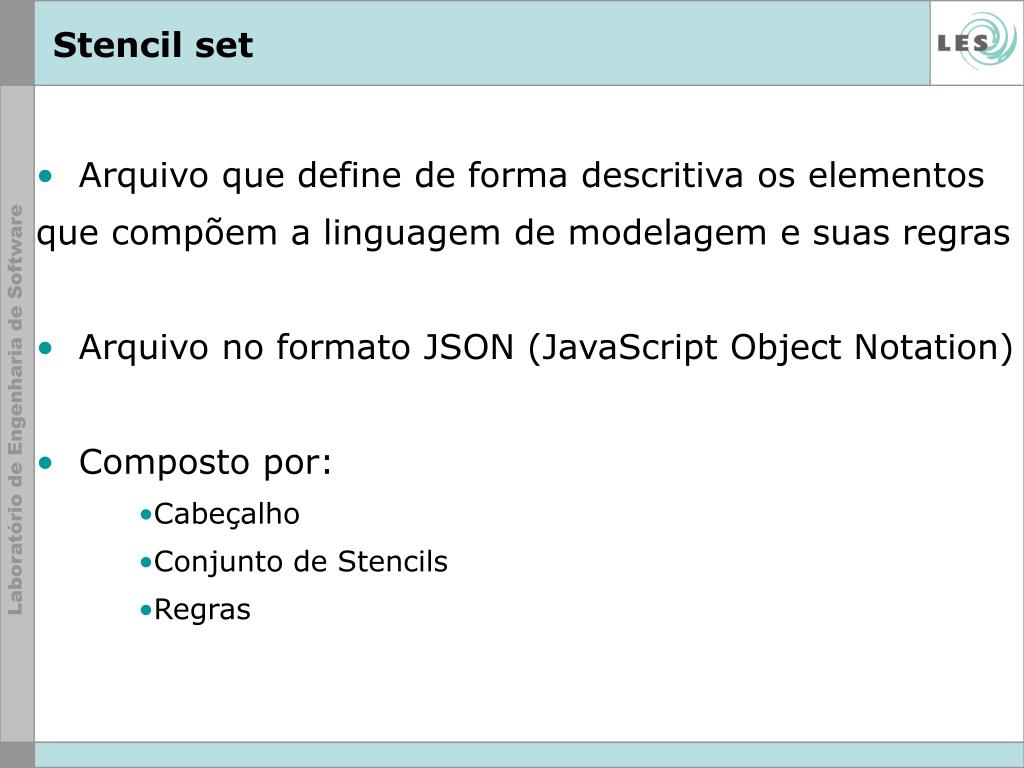This screenshot has width=1024, height=768.
Task: Select the Stencil set slide title
Action: click(x=153, y=45)
